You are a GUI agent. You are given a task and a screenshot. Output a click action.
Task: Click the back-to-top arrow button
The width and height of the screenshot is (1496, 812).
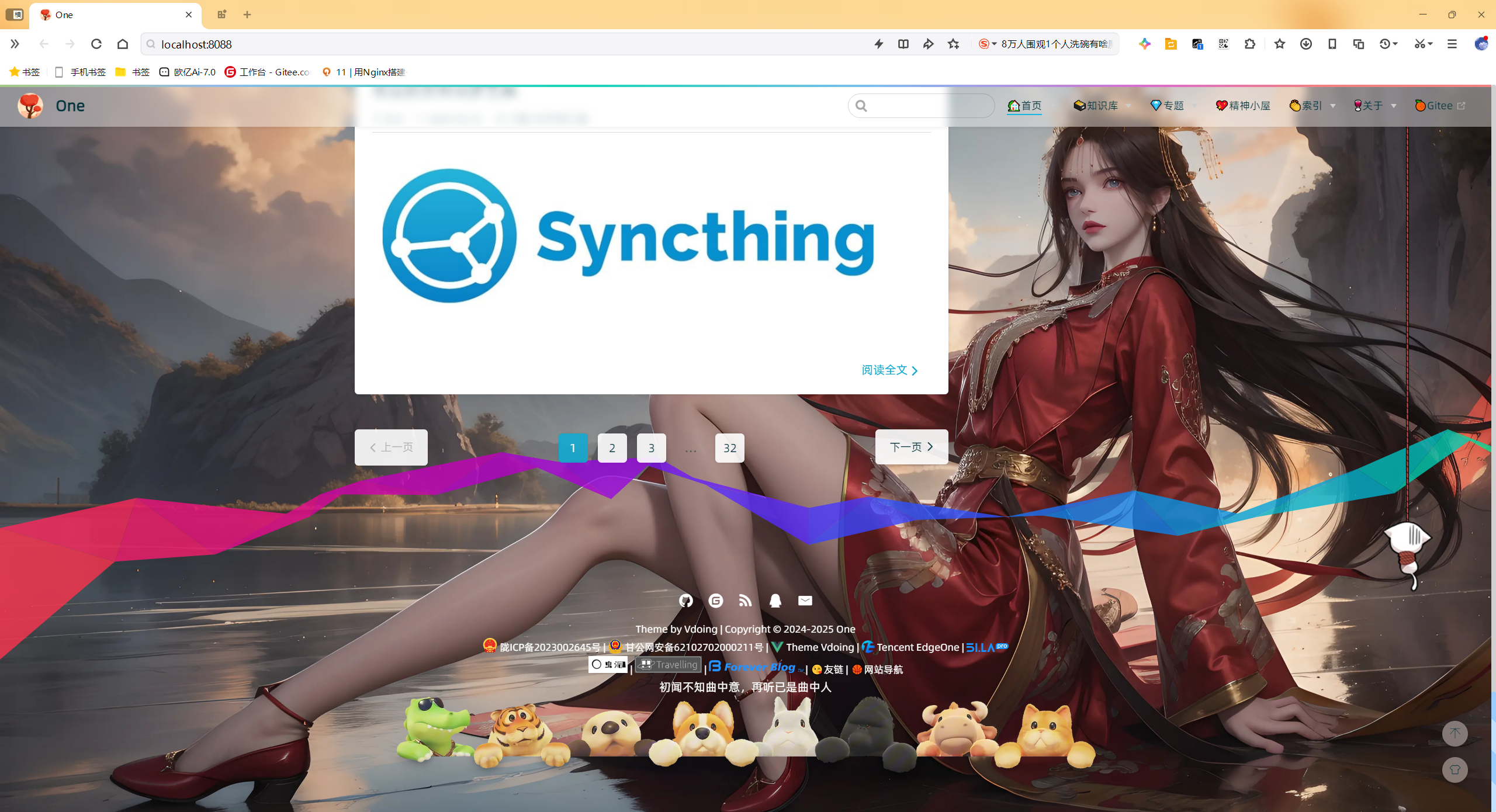point(1455,734)
